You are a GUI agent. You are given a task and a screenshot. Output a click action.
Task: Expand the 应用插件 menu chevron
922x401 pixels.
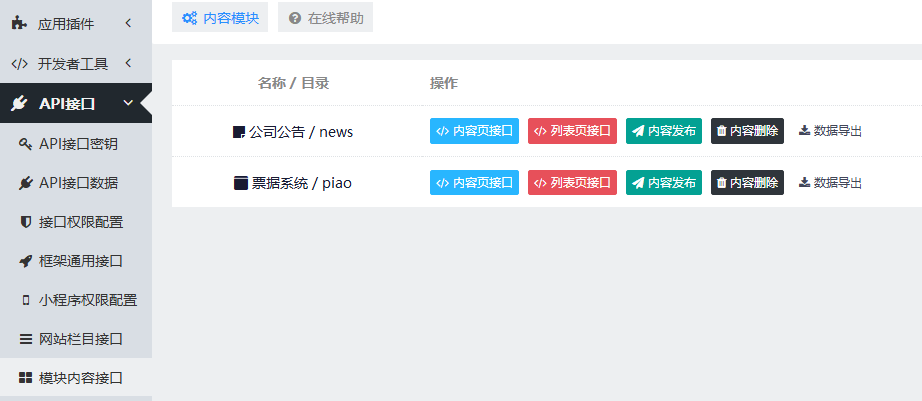pos(128,23)
